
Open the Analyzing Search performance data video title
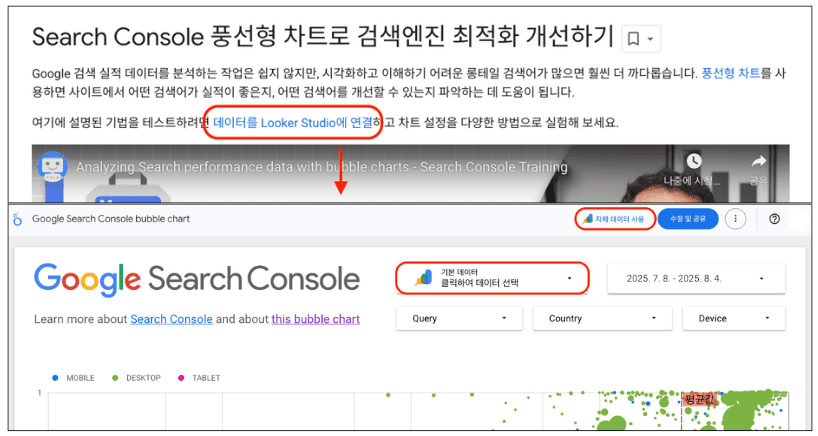(x=321, y=167)
